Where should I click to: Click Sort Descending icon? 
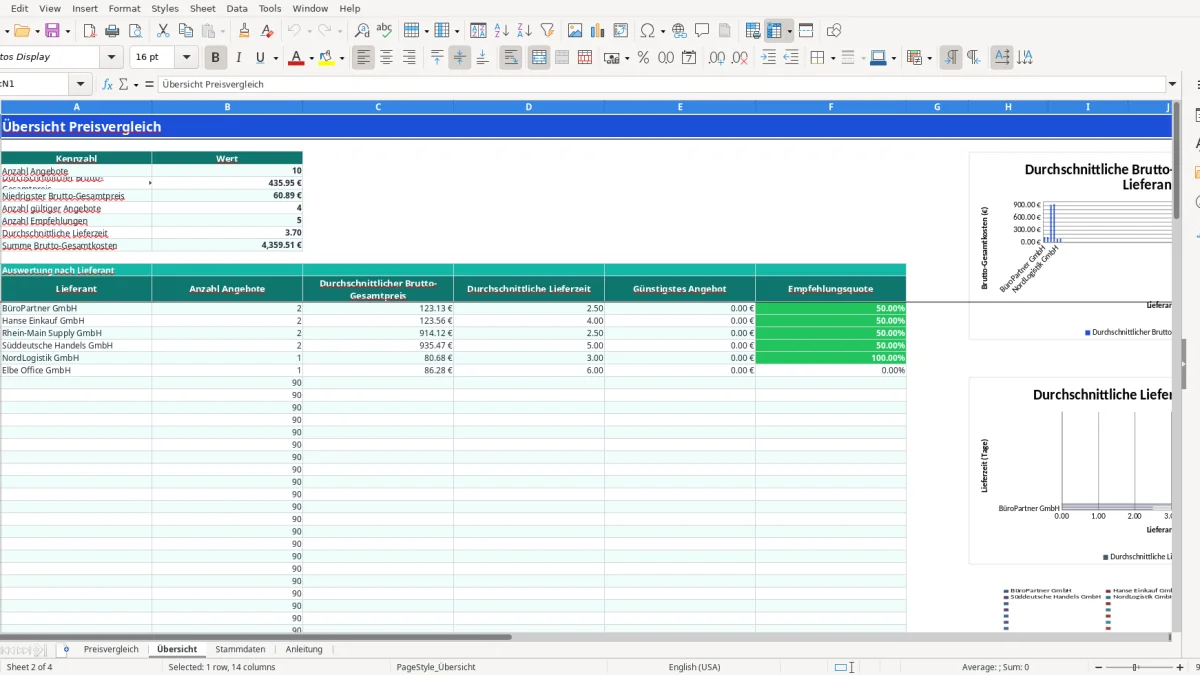tap(524, 31)
